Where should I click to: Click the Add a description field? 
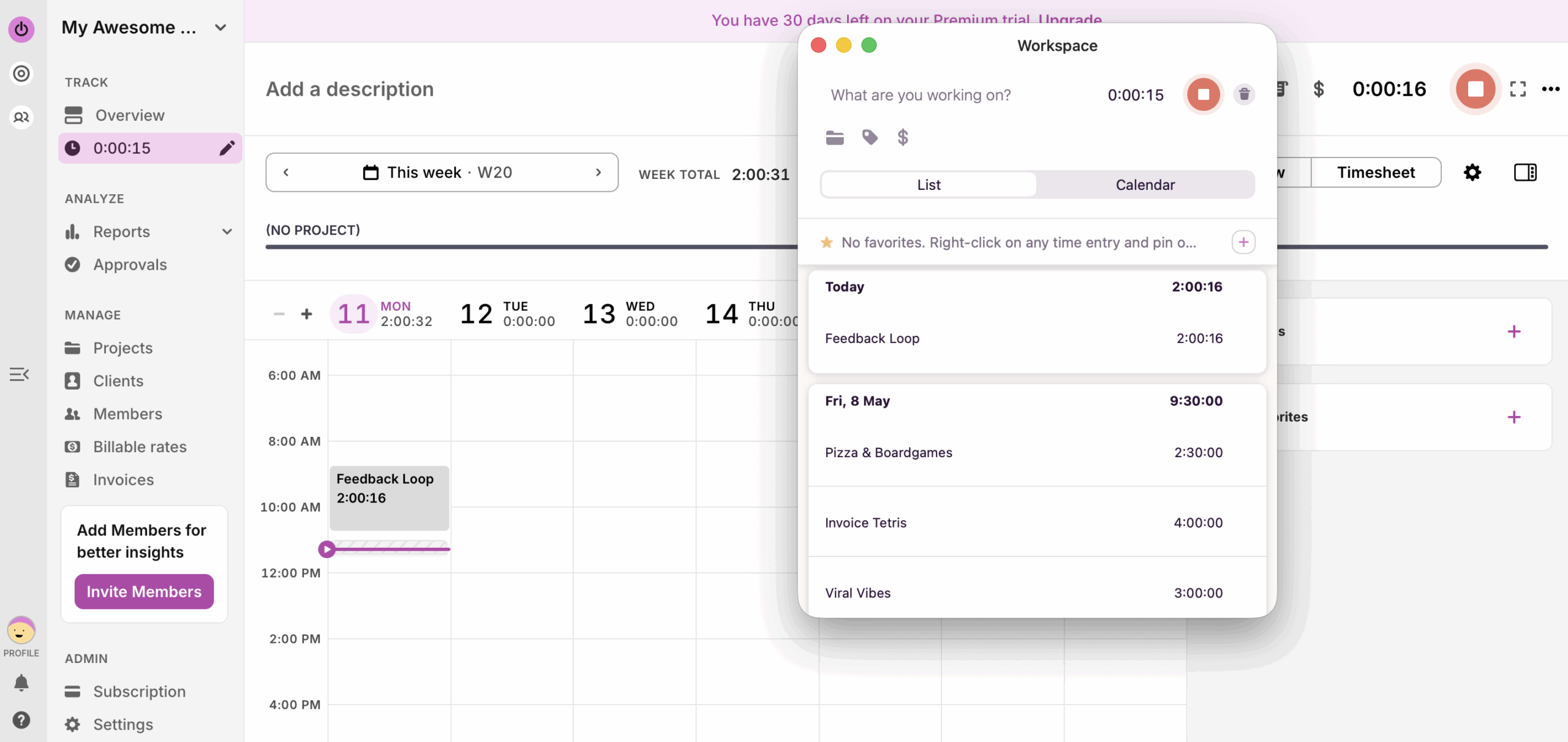pos(350,89)
